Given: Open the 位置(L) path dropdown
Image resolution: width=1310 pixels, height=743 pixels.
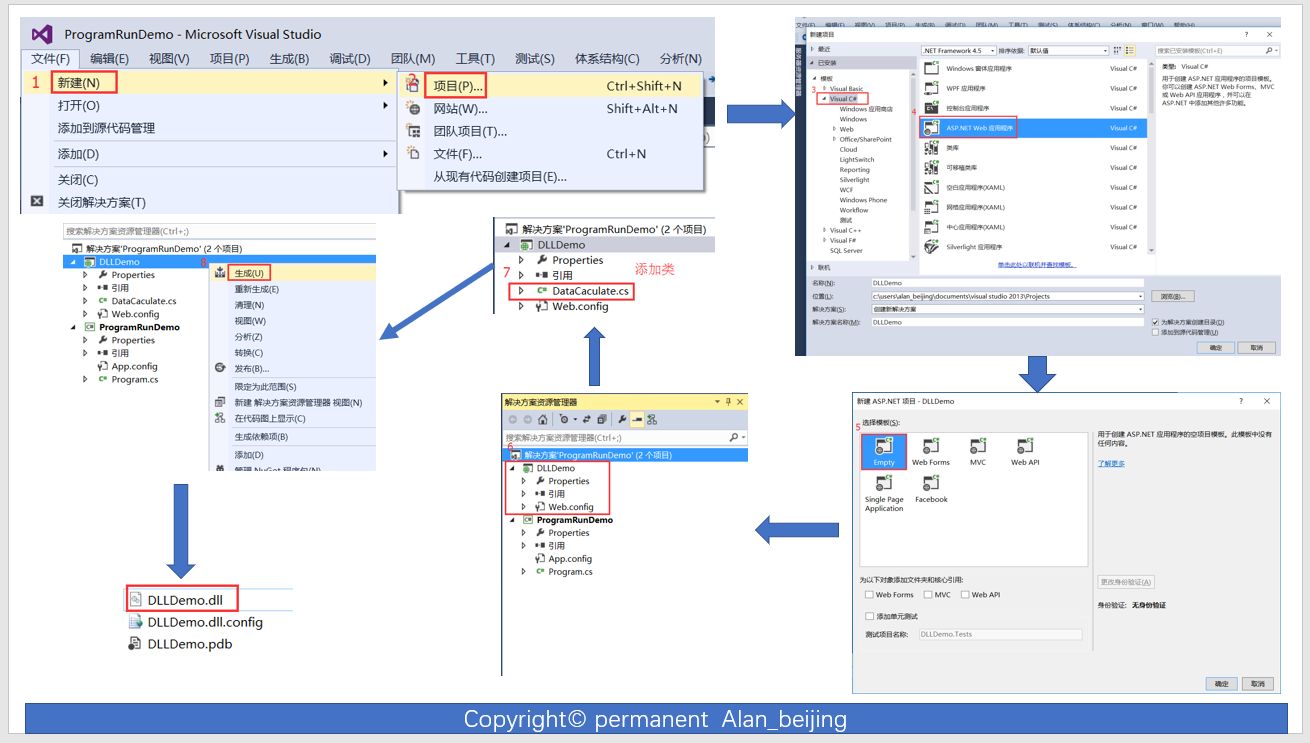Looking at the screenshot, I should (x=1140, y=296).
